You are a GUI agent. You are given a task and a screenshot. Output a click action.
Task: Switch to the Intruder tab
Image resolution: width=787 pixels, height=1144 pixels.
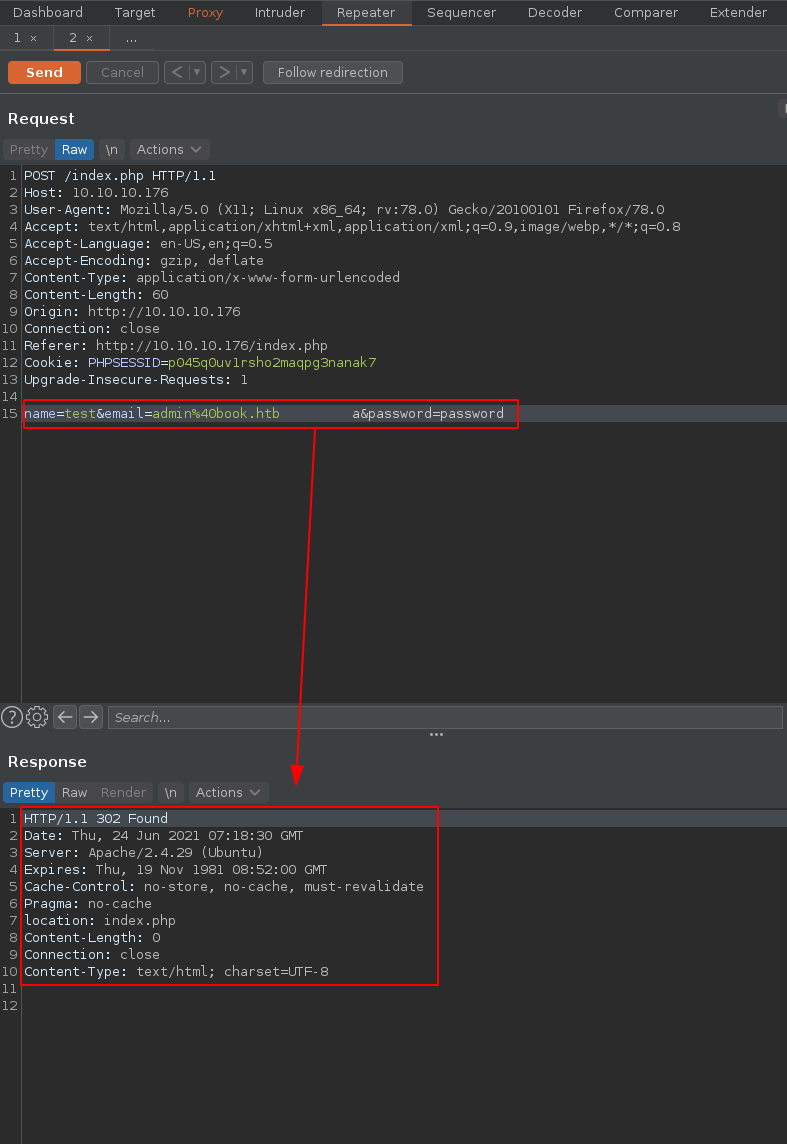(280, 13)
